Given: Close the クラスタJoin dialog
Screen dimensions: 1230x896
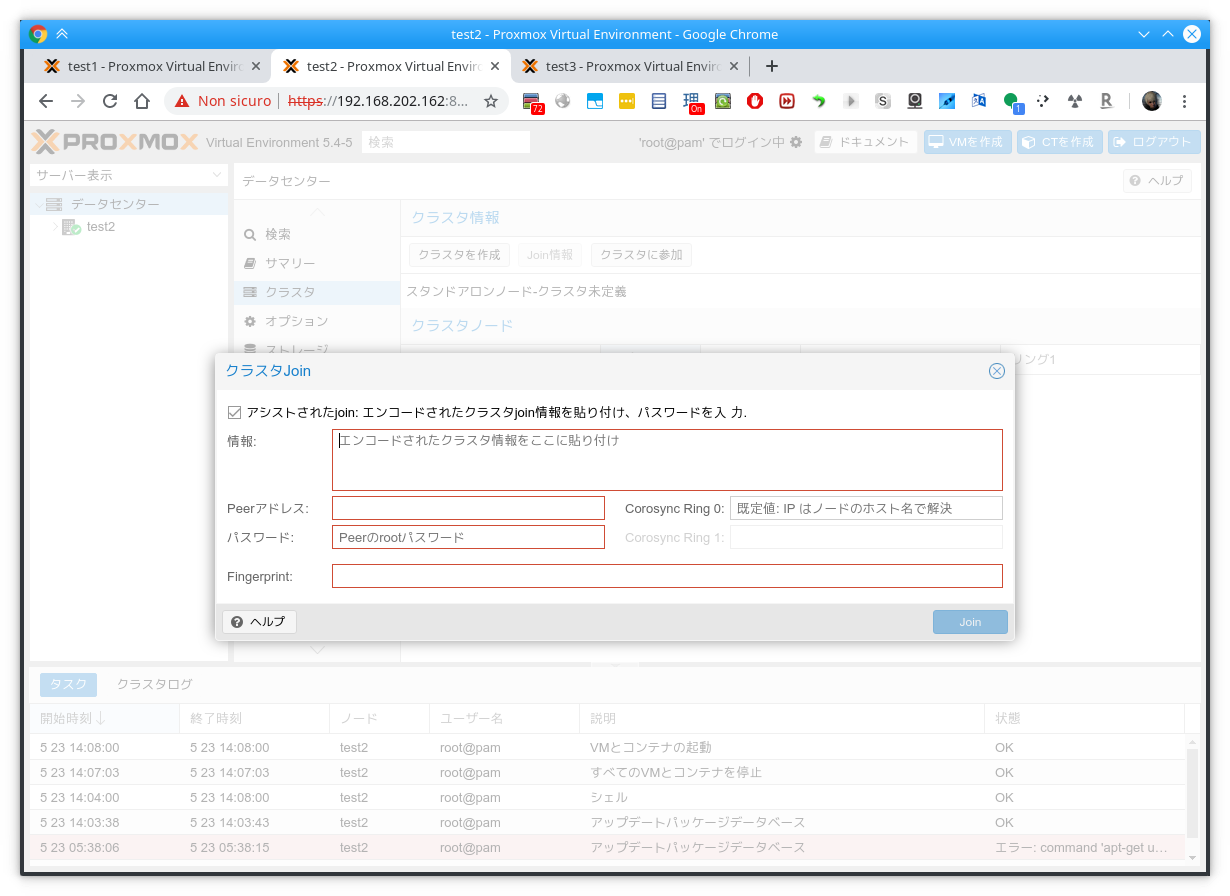Looking at the screenshot, I should [996, 371].
